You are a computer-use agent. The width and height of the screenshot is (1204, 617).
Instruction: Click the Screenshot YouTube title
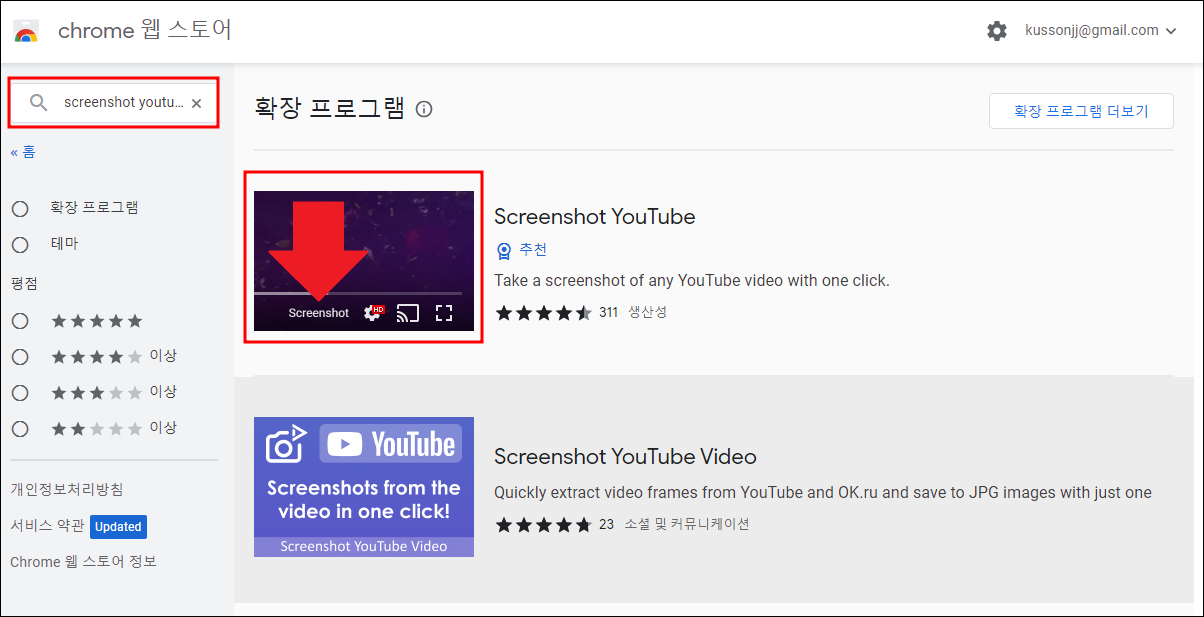click(x=594, y=216)
